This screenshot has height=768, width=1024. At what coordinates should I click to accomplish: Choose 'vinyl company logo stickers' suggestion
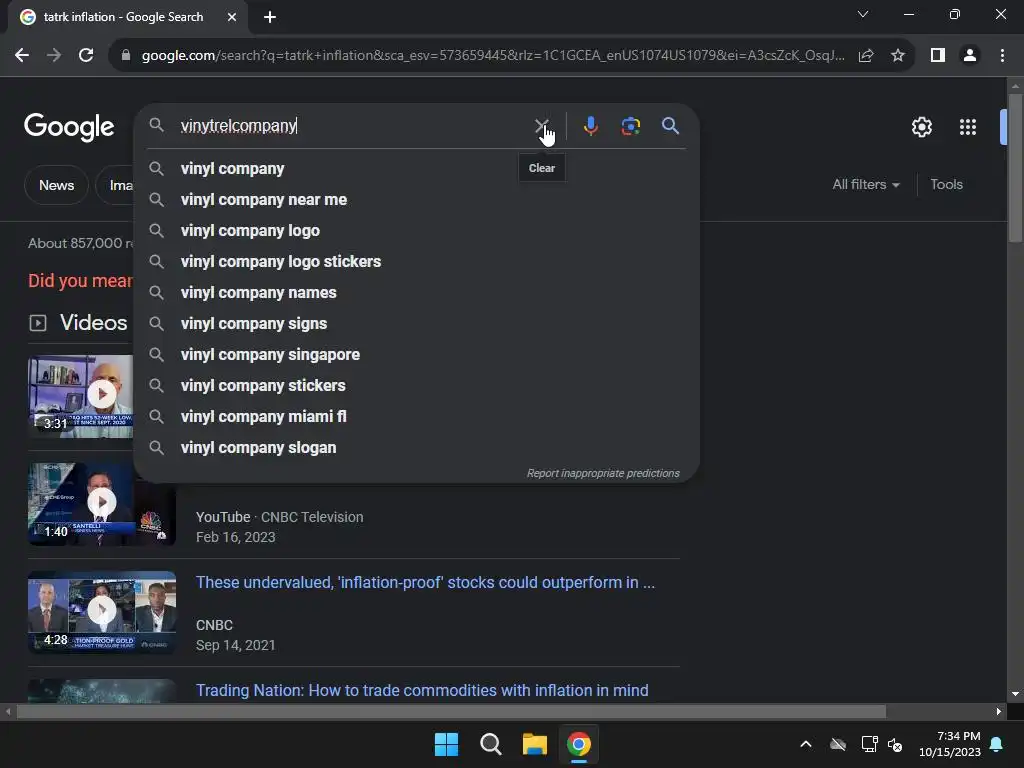tap(416, 261)
